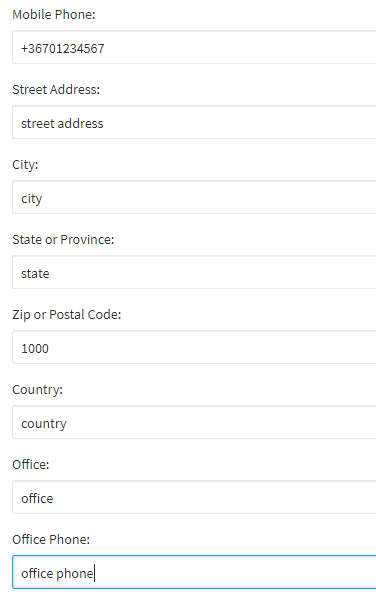Click the "City:" field label
Image resolution: width=376 pixels, height=598 pixels.
coord(25,165)
